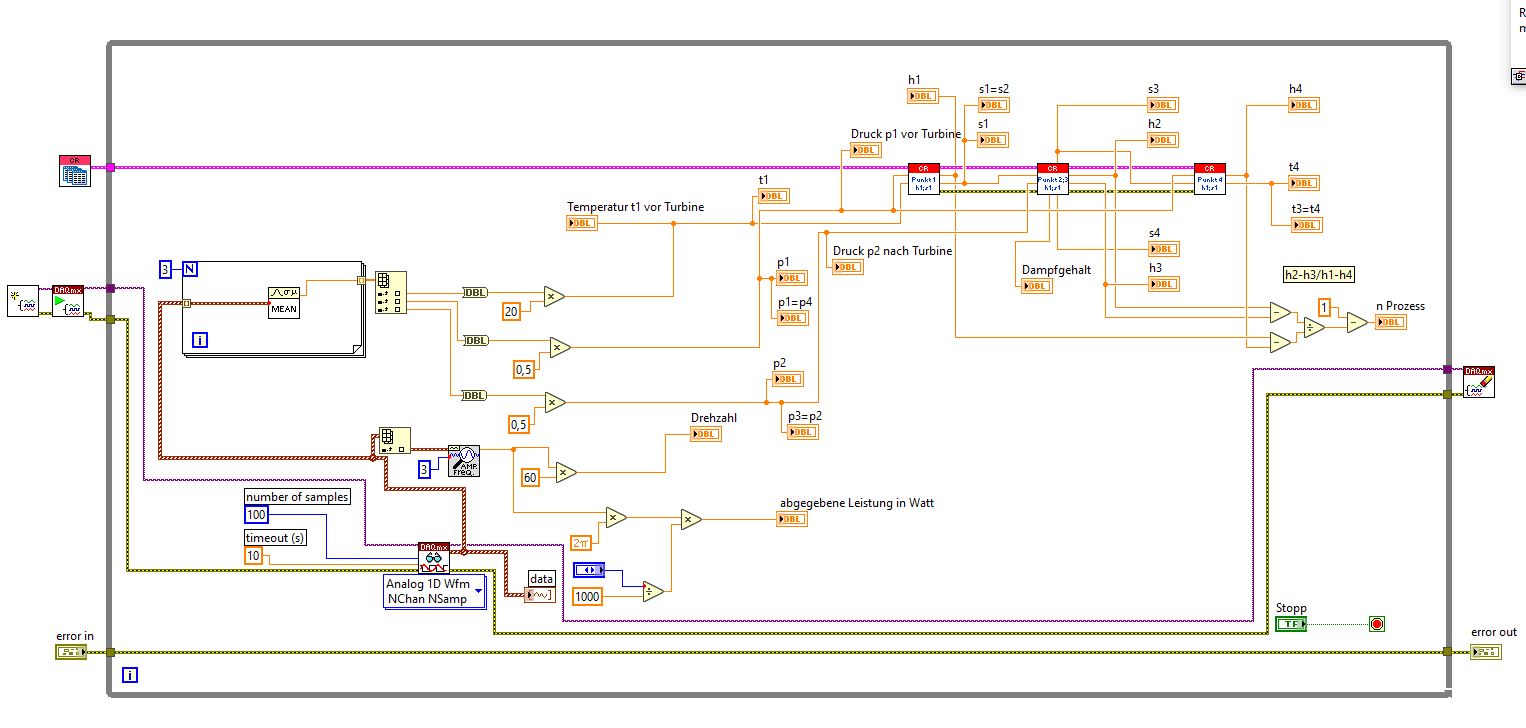This screenshot has width=1526, height=728.
Task: Click the h4 indicator terminal
Action: point(1304,105)
